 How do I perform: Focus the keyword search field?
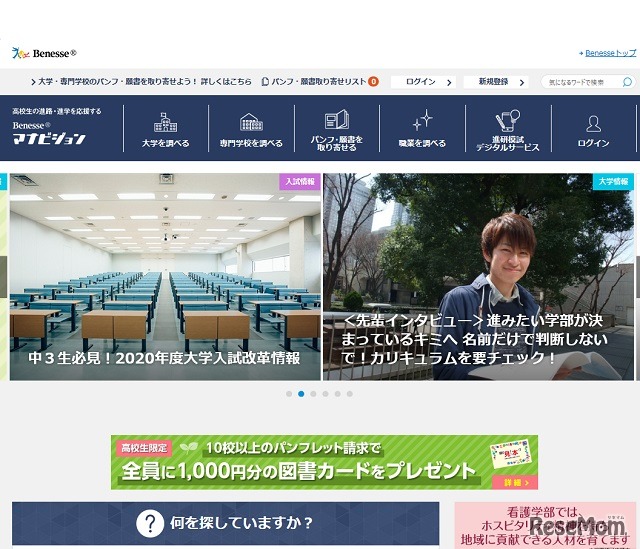pyautogui.click(x=584, y=82)
